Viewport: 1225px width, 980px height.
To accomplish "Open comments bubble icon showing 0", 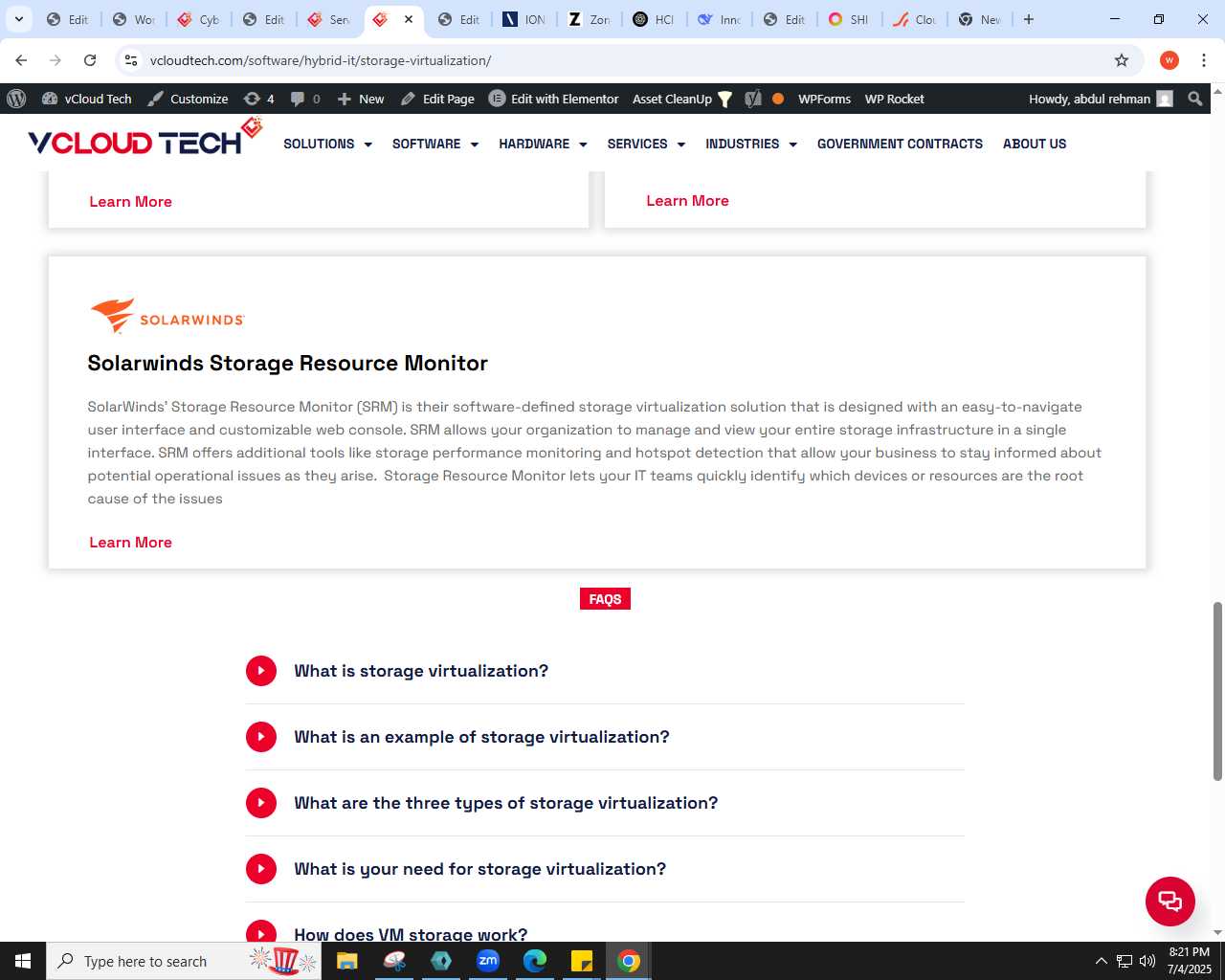I will (x=305, y=99).
